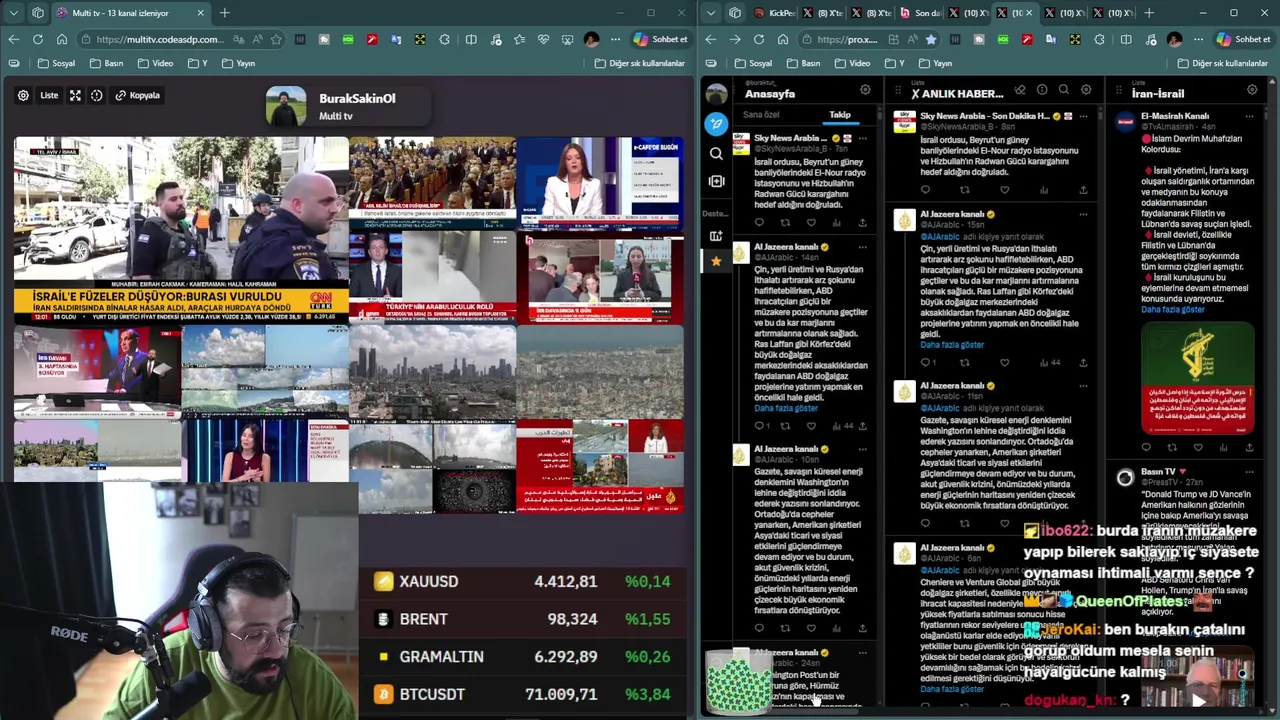Click Sohbet et Copilot button in right browser
The height and width of the screenshot is (720, 1280).
(1244, 39)
